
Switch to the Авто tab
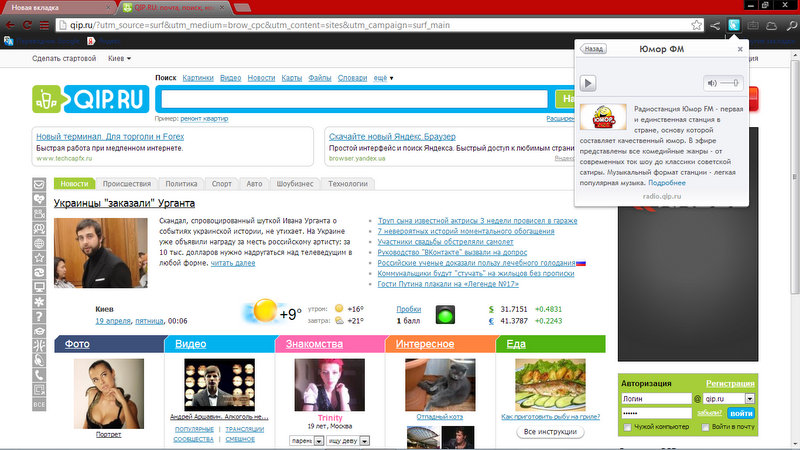pyautogui.click(x=254, y=184)
